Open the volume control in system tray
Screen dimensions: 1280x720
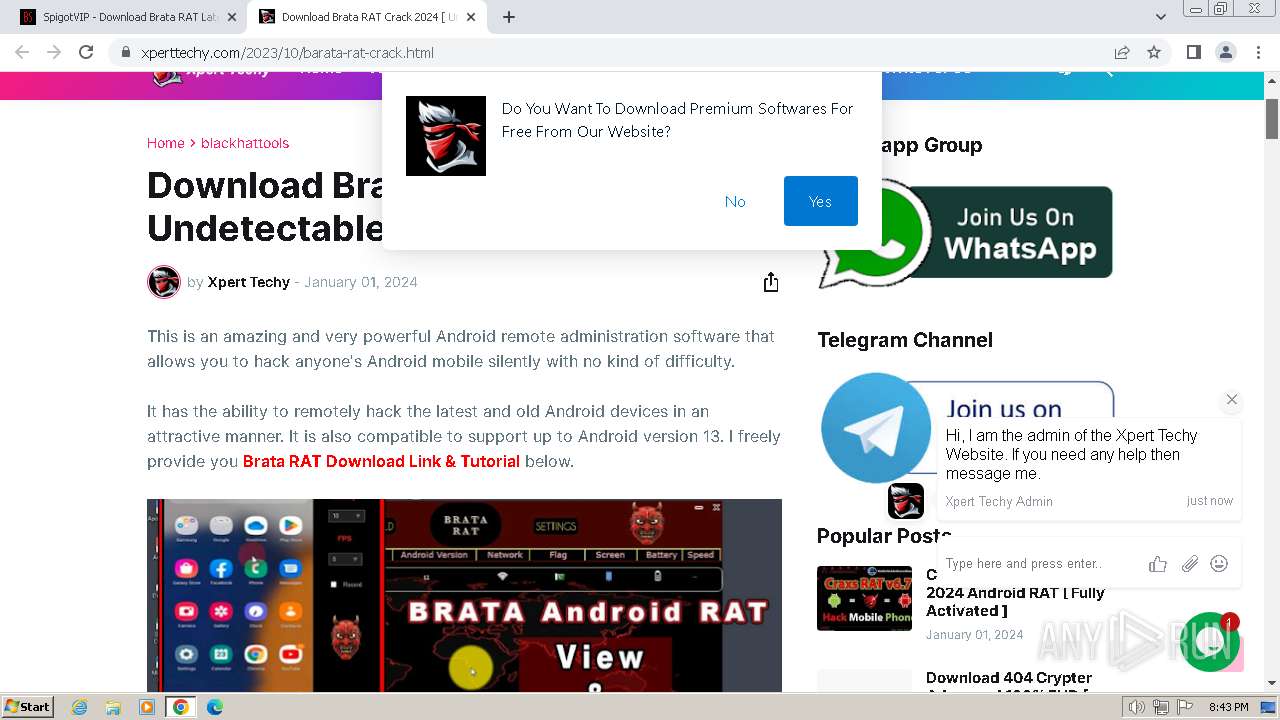1137,707
